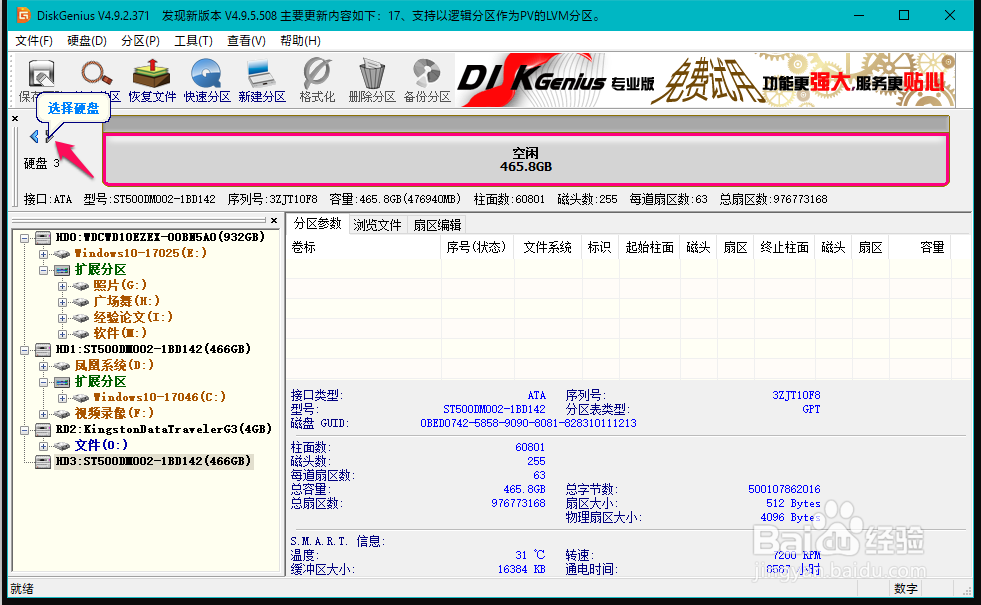Click the 终止柱面 column header
Viewport: 981px width, 605px height.
(x=785, y=248)
